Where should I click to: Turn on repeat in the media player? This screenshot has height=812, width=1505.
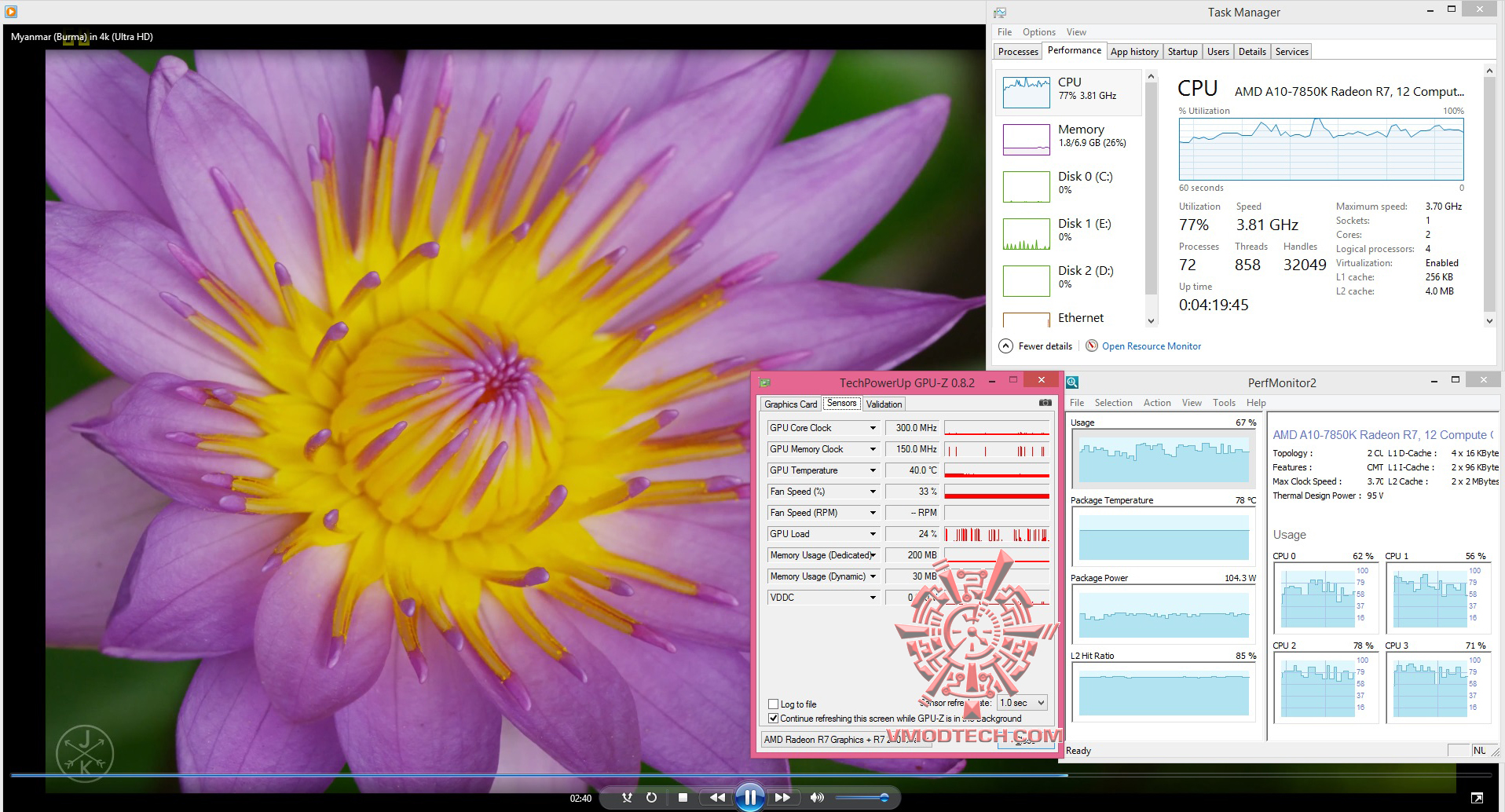(651, 798)
